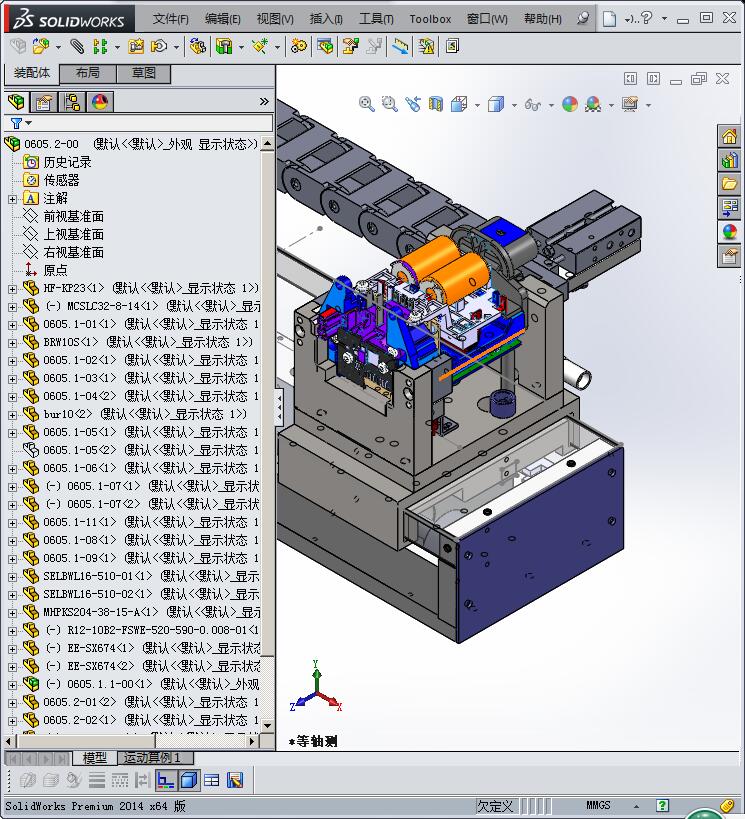The image size is (745, 819).
Task: Open View Palette icon in task pane
Action: tap(729, 207)
